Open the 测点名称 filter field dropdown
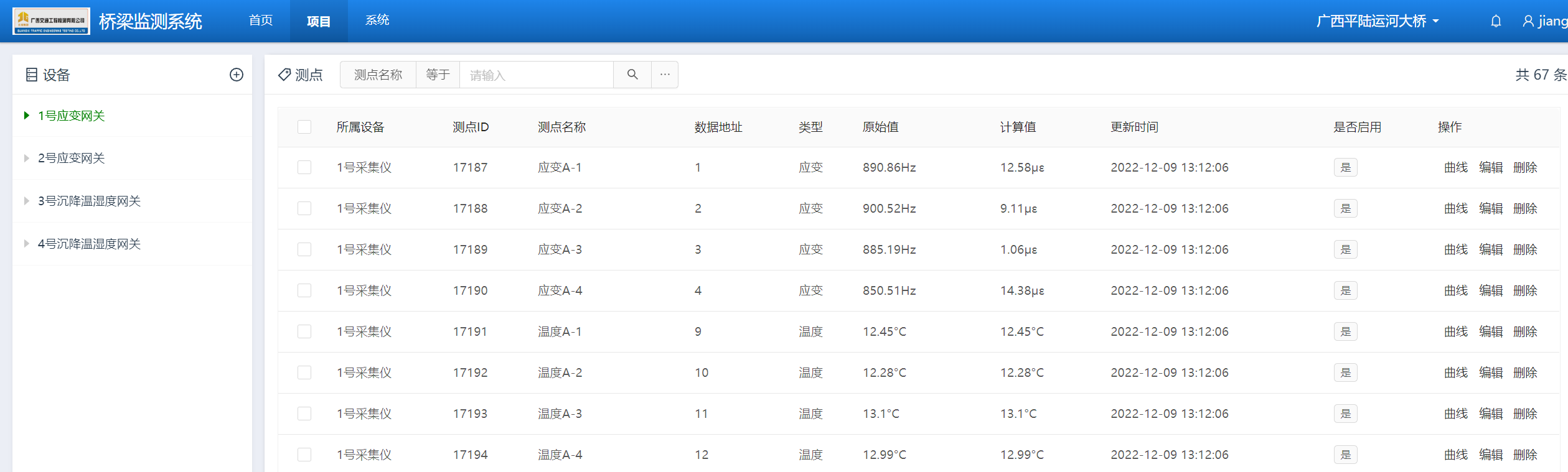The height and width of the screenshot is (472, 1568). (x=378, y=75)
